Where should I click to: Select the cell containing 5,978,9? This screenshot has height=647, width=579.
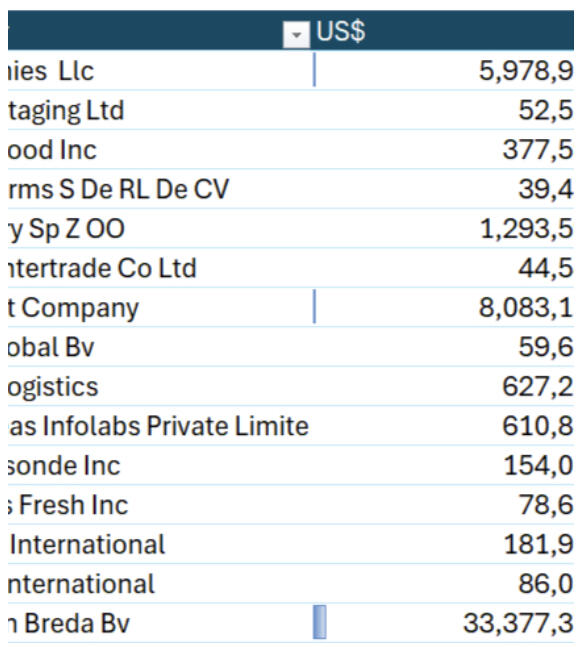tap(443, 70)
